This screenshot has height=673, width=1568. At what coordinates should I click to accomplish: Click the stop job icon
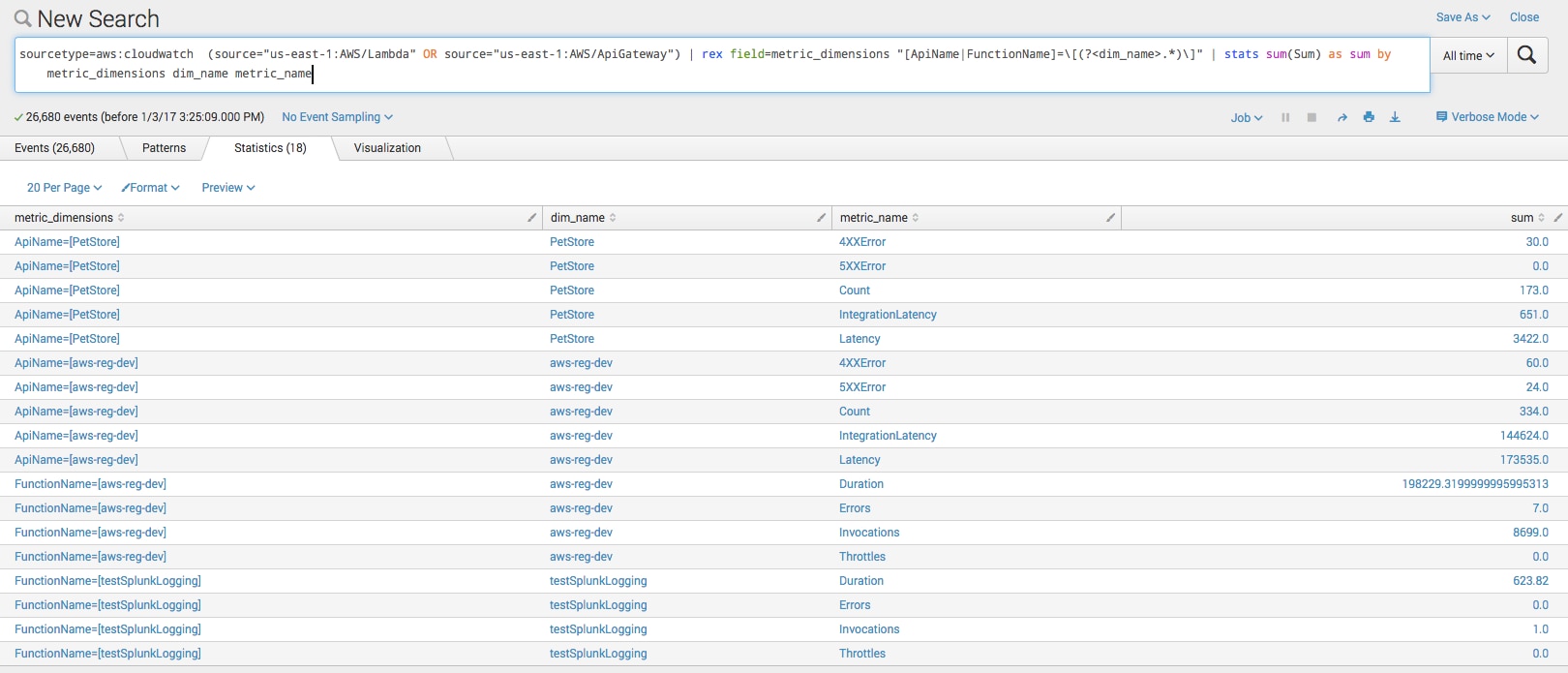1312,117
